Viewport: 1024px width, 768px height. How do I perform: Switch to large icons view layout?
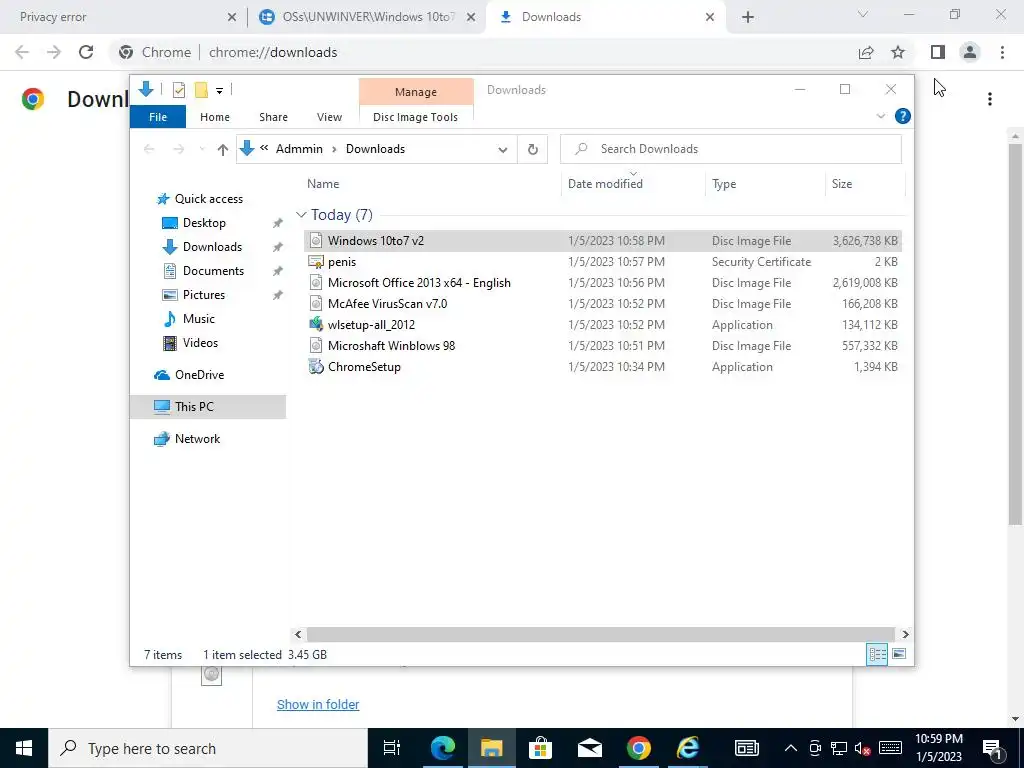tap(899, 654)
